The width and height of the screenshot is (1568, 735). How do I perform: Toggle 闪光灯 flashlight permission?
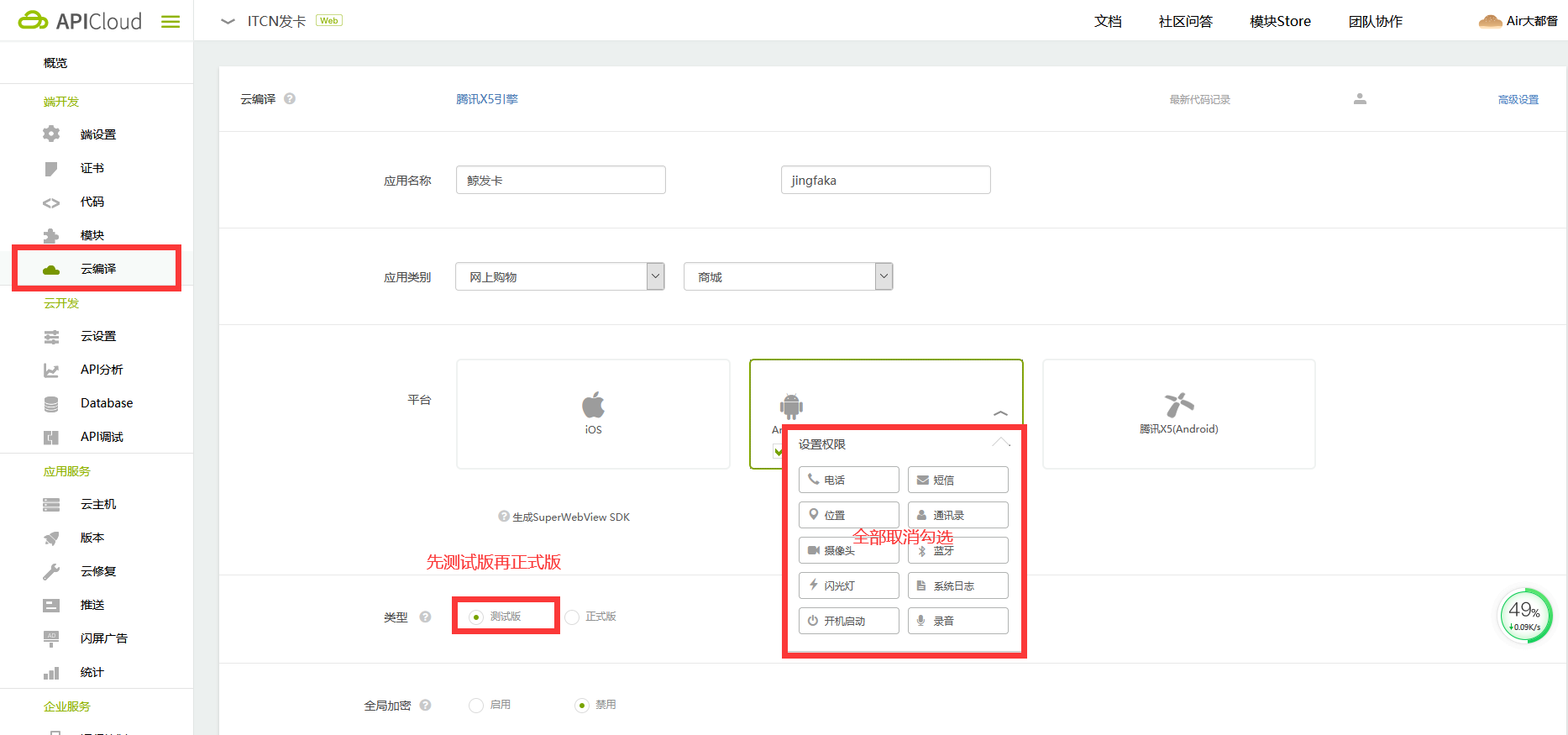pos(849,585)
